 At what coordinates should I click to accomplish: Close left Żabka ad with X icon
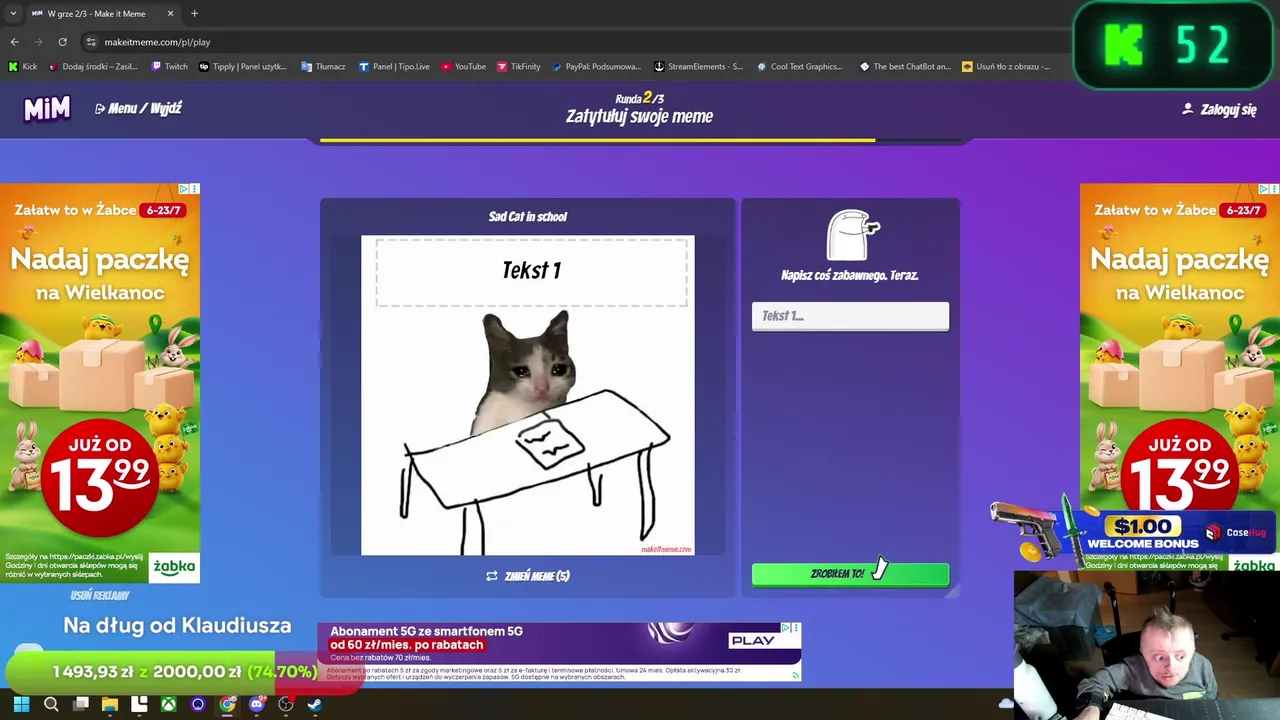tap(194, 189)
